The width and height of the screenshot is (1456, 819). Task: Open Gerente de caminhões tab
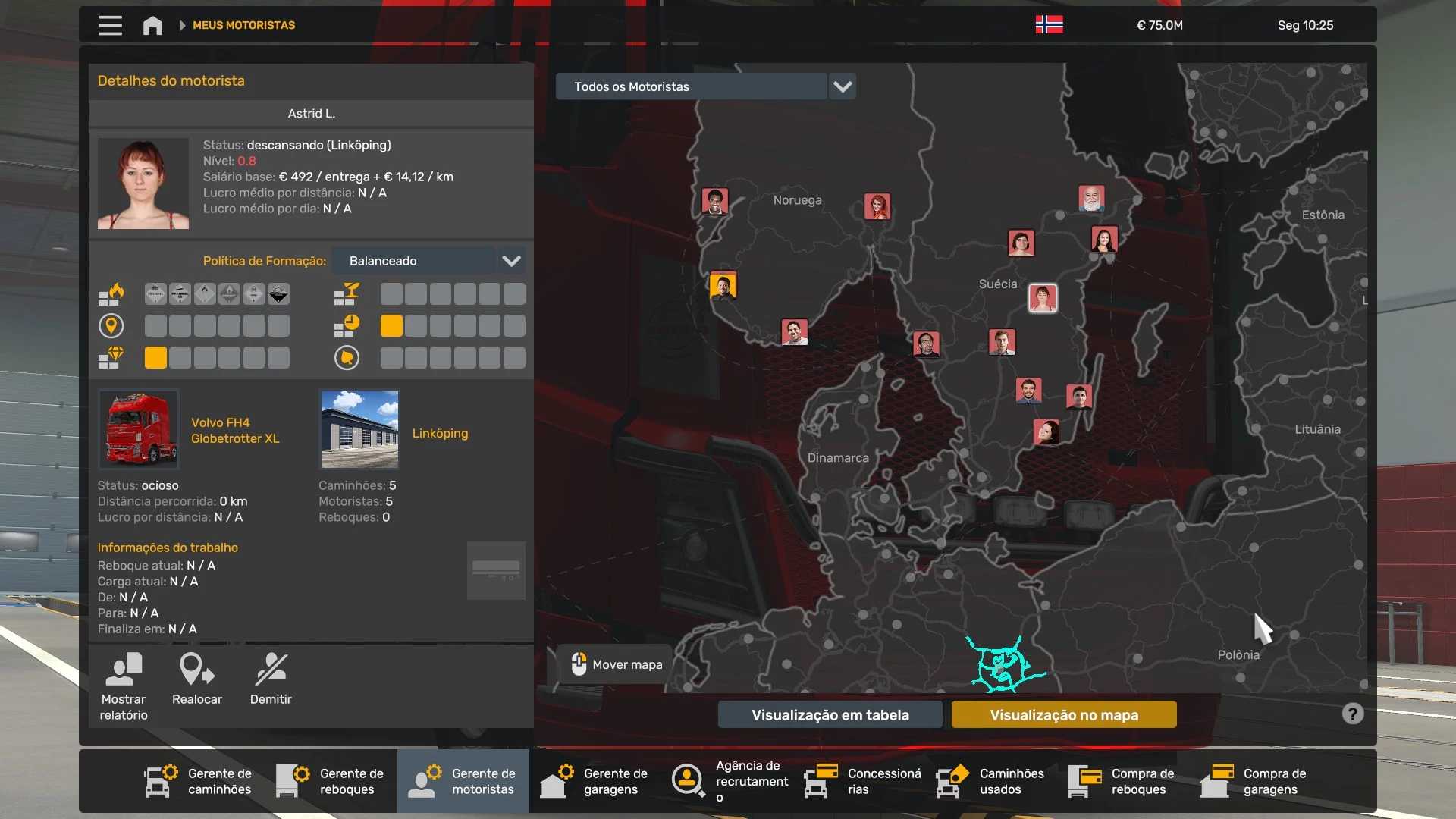click(200, 781)
